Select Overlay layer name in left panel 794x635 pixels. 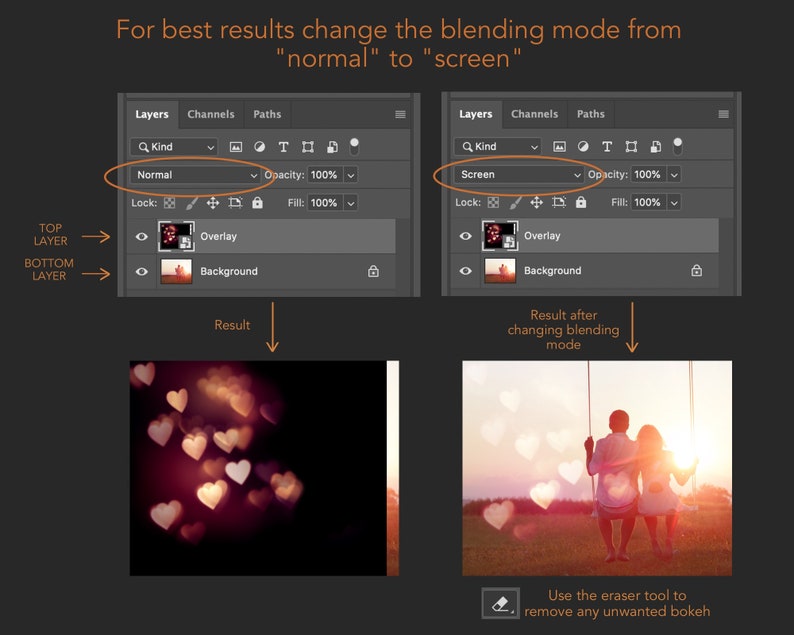(x=218, y=236)
